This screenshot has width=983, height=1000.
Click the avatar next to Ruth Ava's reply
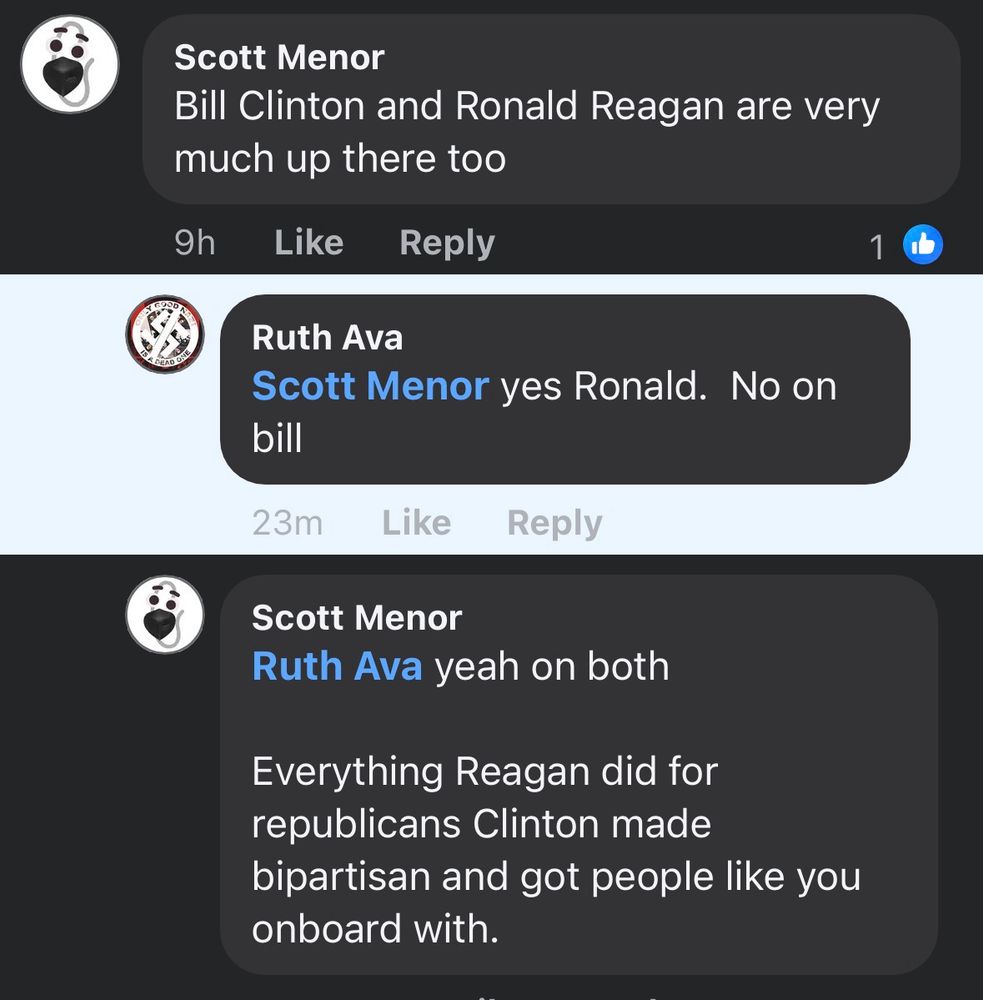point(164,336)
